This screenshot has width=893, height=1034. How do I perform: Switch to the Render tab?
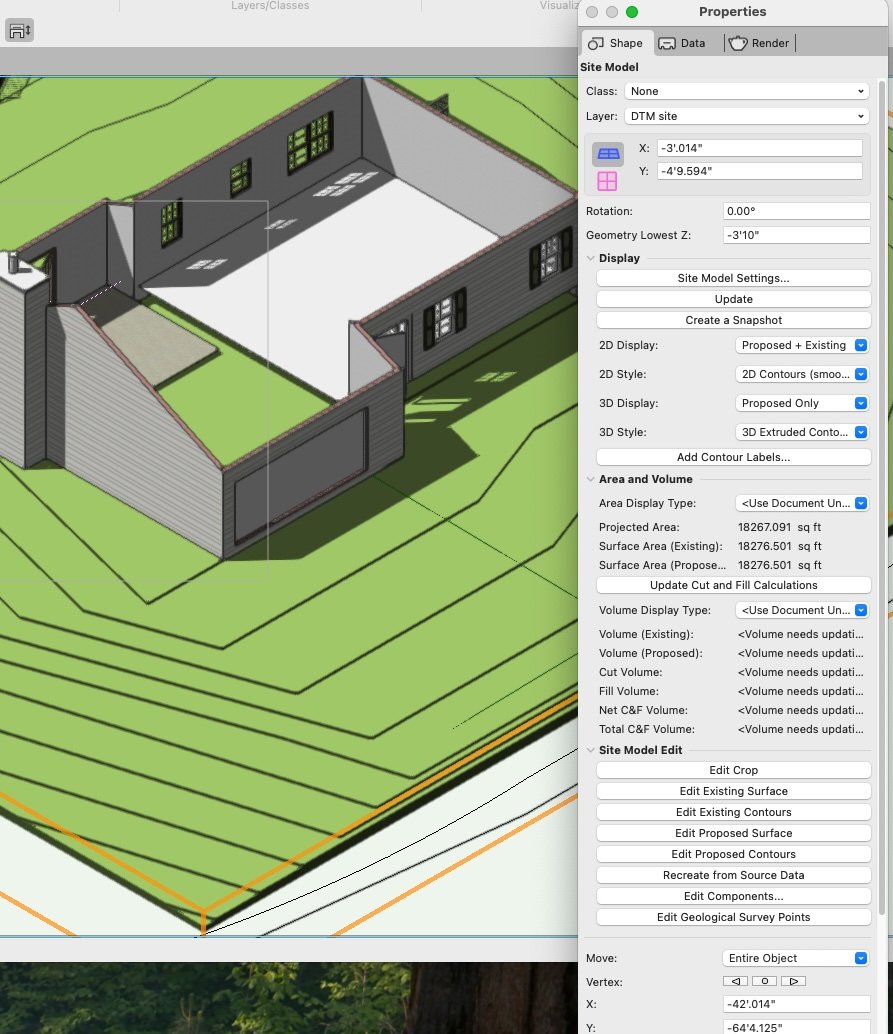pos(759,43)
